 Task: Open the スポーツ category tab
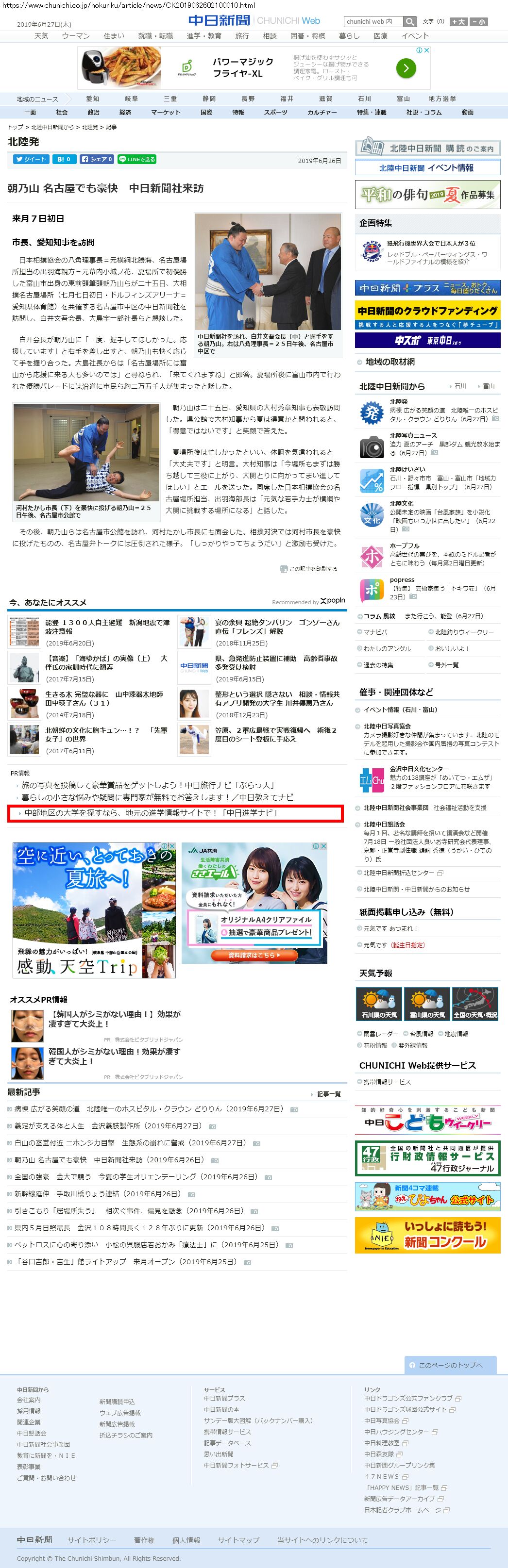[275, 113]
